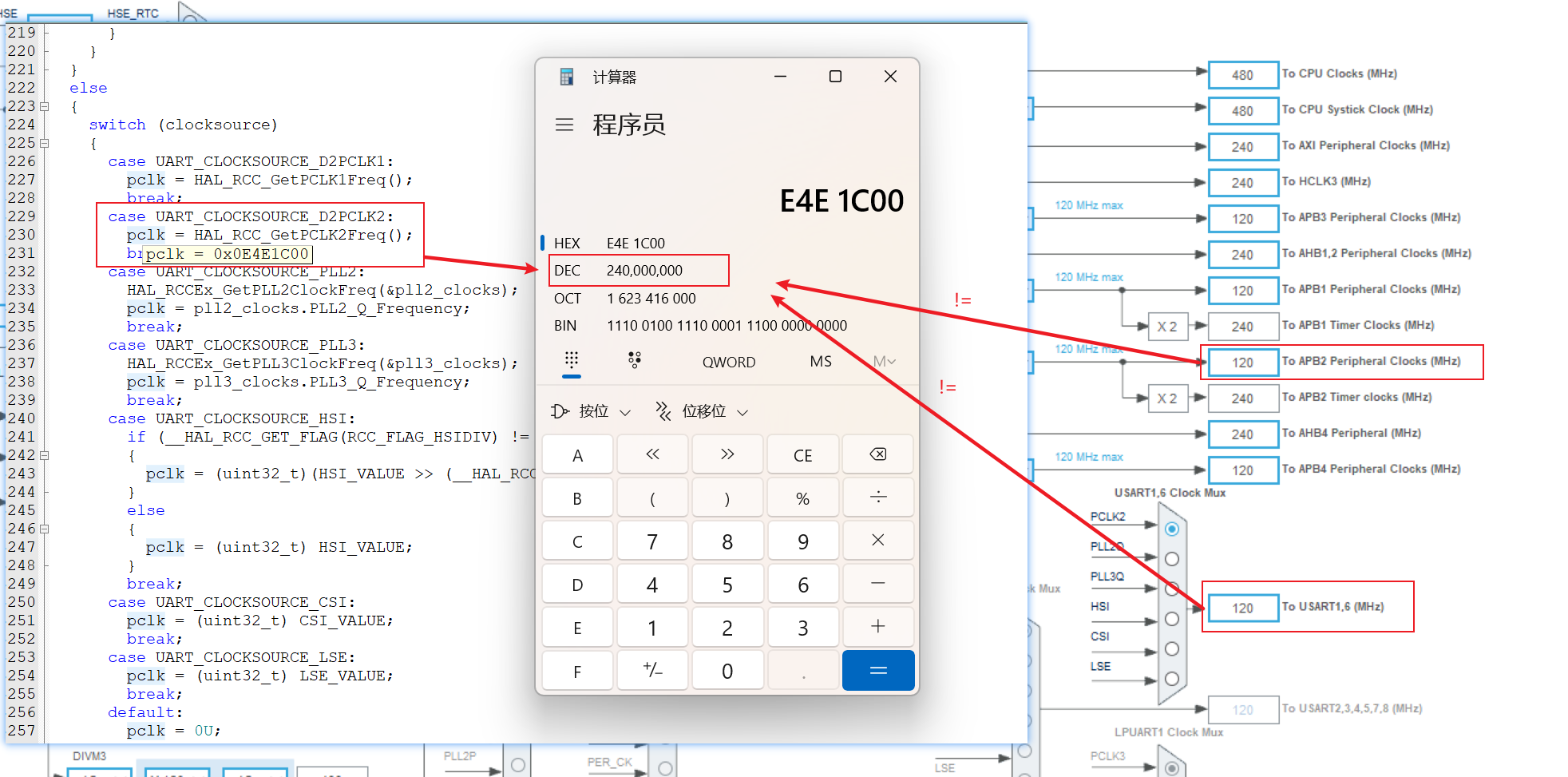The width and height of the screenshot is (1568, 777).
Task: Select LSE input in the USART clock mux
Action: [1171, 680]
